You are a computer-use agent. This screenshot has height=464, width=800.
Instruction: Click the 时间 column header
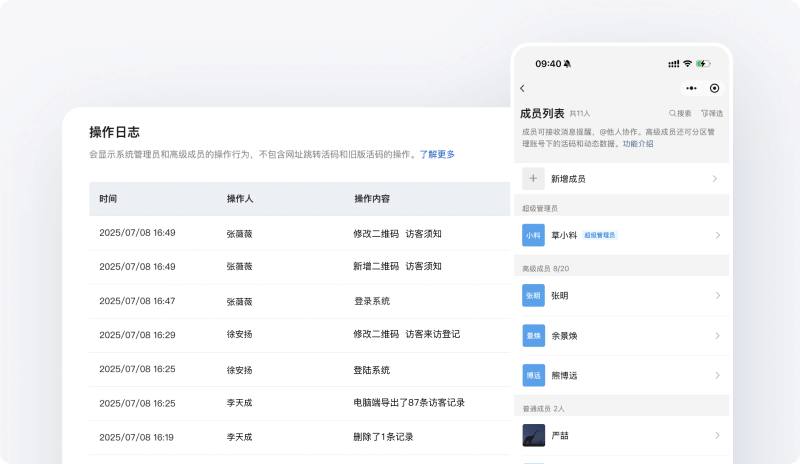(108, 199)
